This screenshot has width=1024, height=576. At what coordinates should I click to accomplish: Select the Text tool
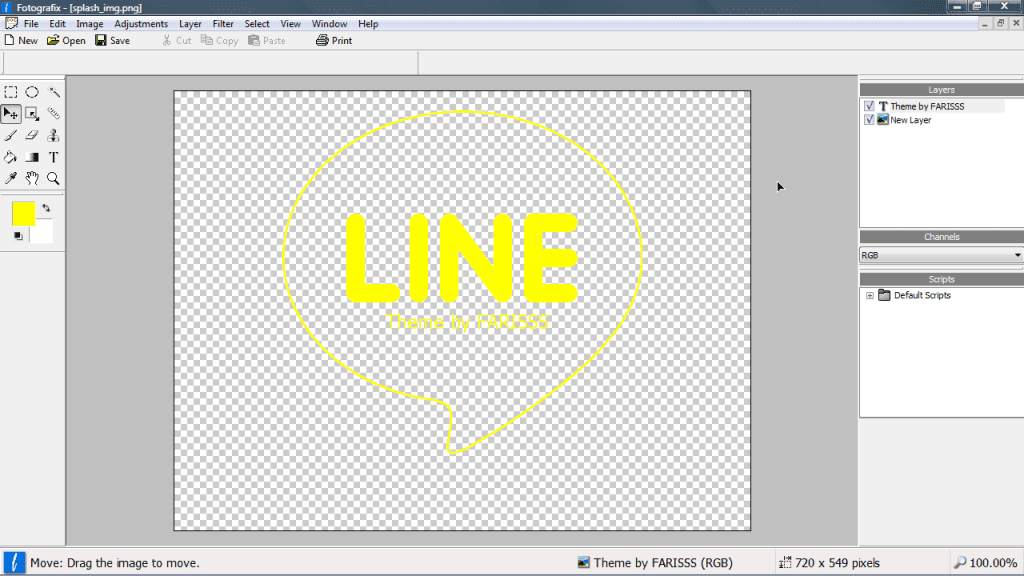[54, 157]
